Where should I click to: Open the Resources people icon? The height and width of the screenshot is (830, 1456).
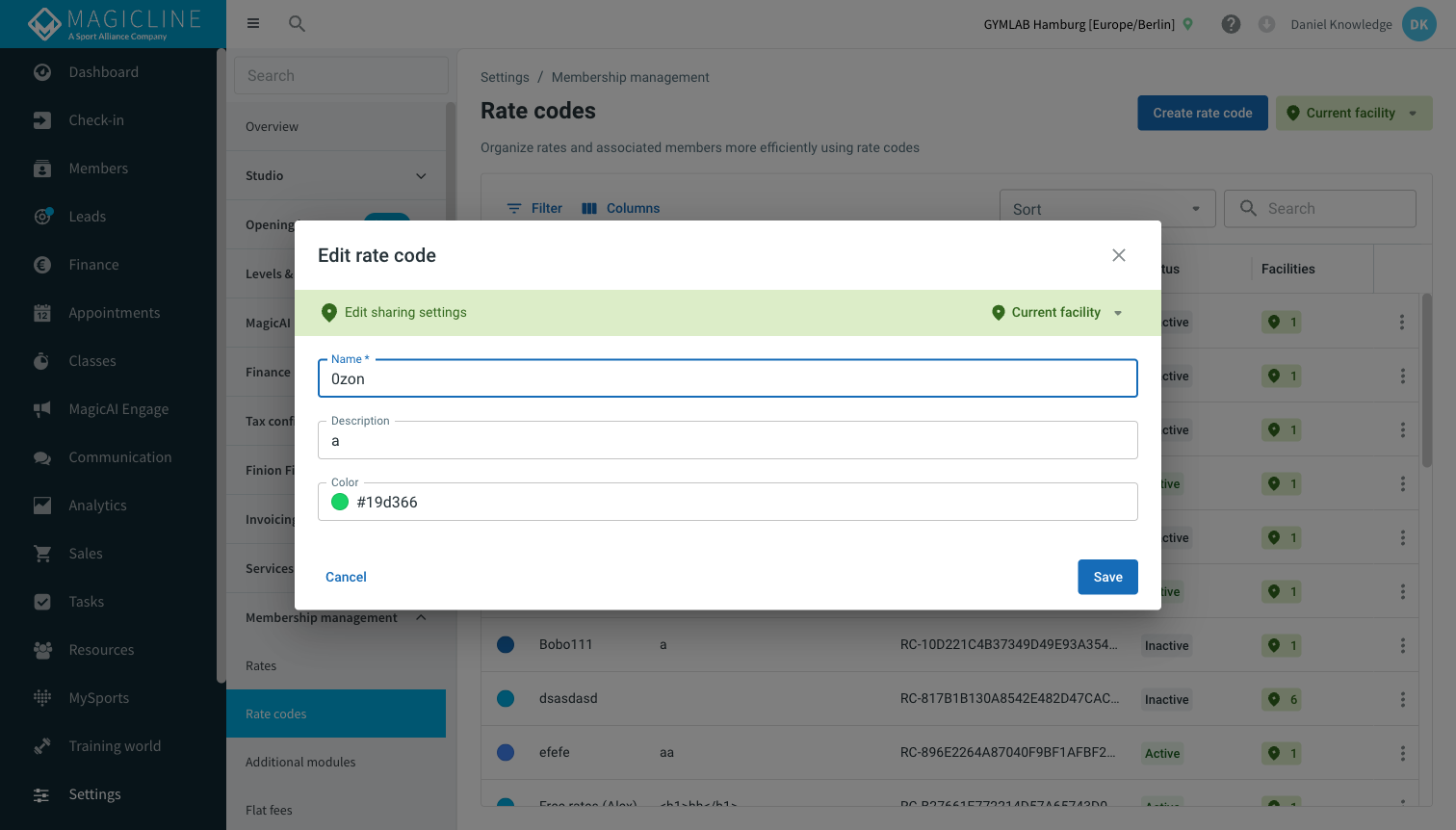pos(42,650)
